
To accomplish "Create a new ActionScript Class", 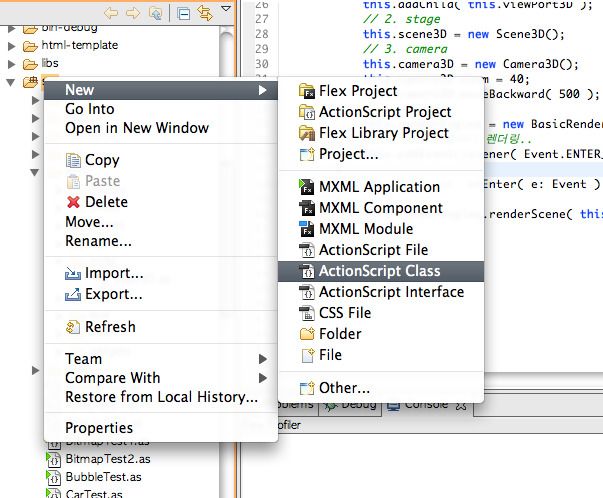I will point(381,271).
